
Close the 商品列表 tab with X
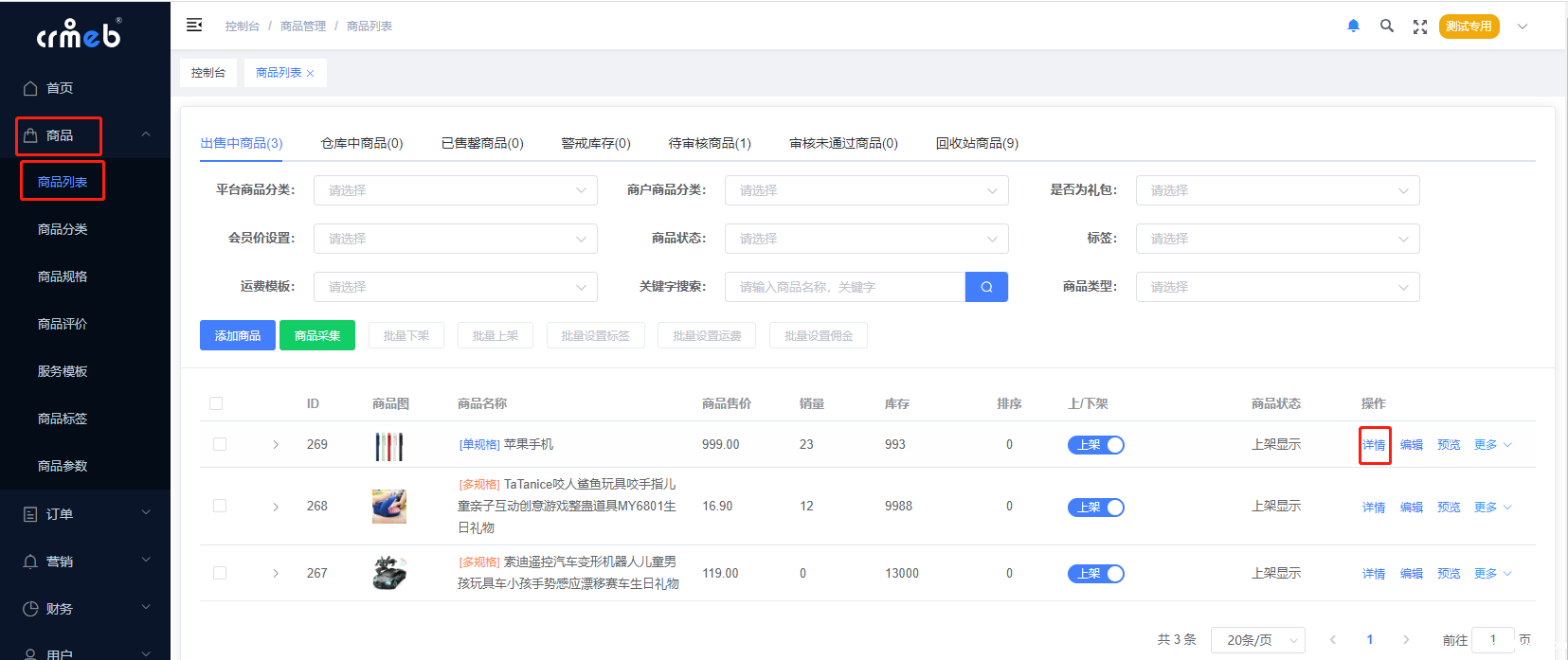[310, 74]
